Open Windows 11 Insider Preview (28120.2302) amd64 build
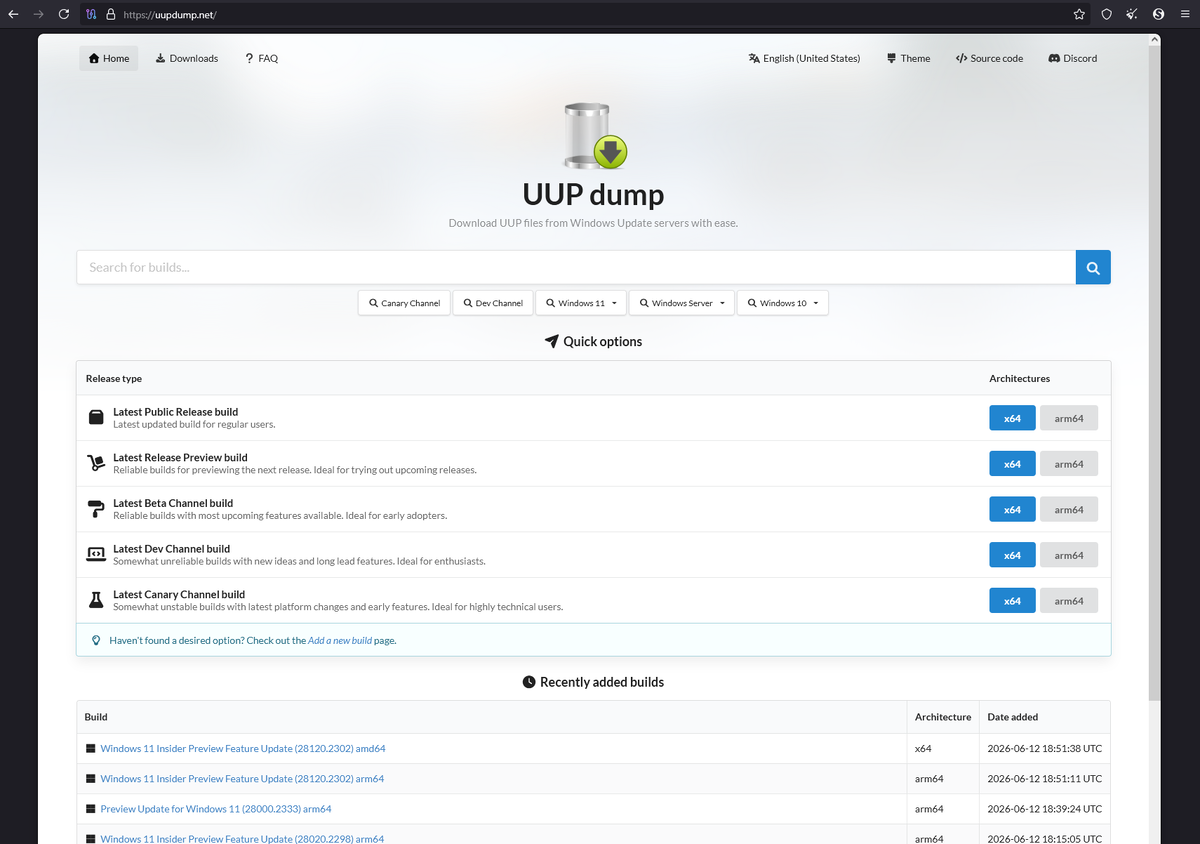Image resolution: width=1200 pixels, height=844 pixels. 243,749
